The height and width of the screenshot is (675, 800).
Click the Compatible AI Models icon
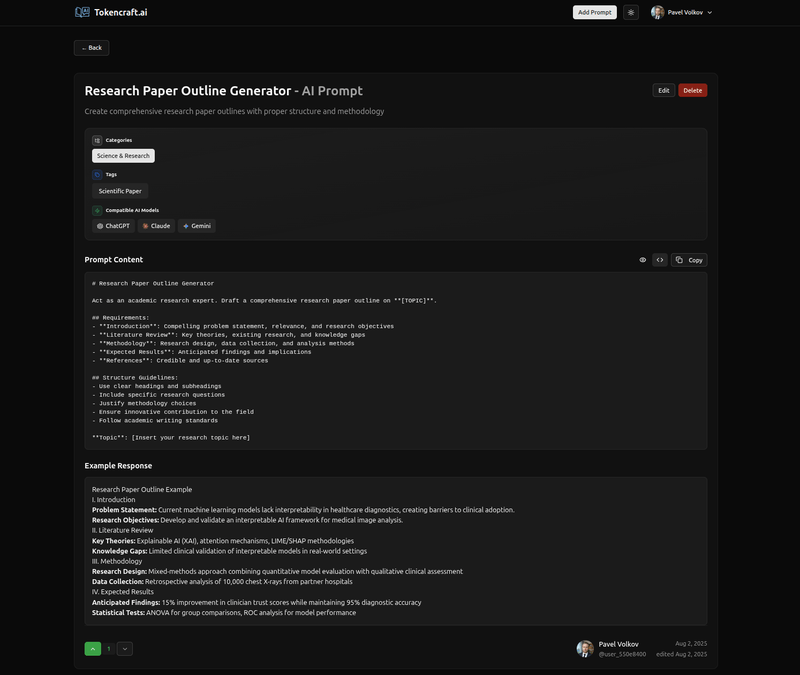97,210
